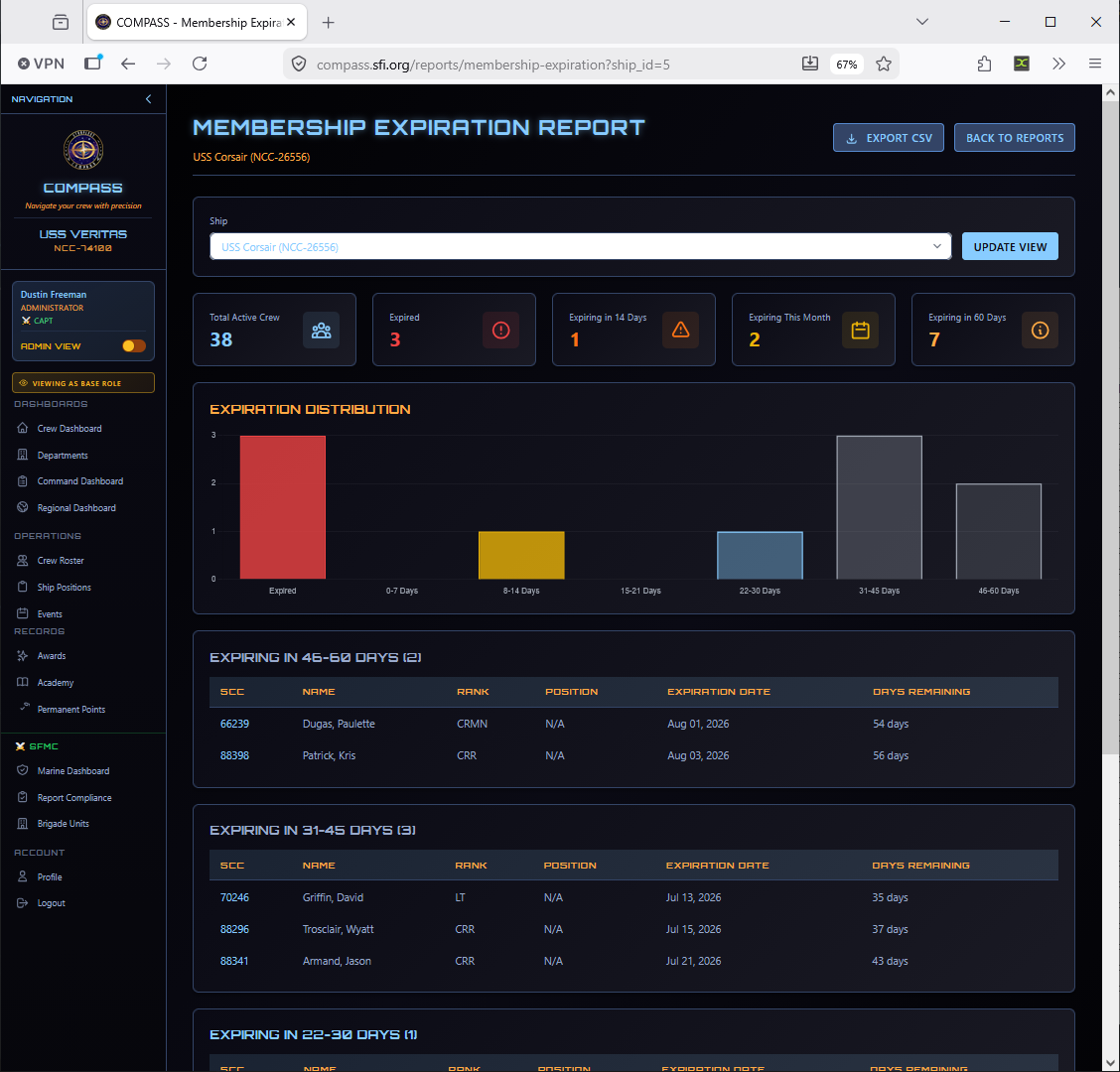This screenshot has width=1120, height=1072.
Task: Click the Permanent Points icon
Action: [x=24, y=707]
